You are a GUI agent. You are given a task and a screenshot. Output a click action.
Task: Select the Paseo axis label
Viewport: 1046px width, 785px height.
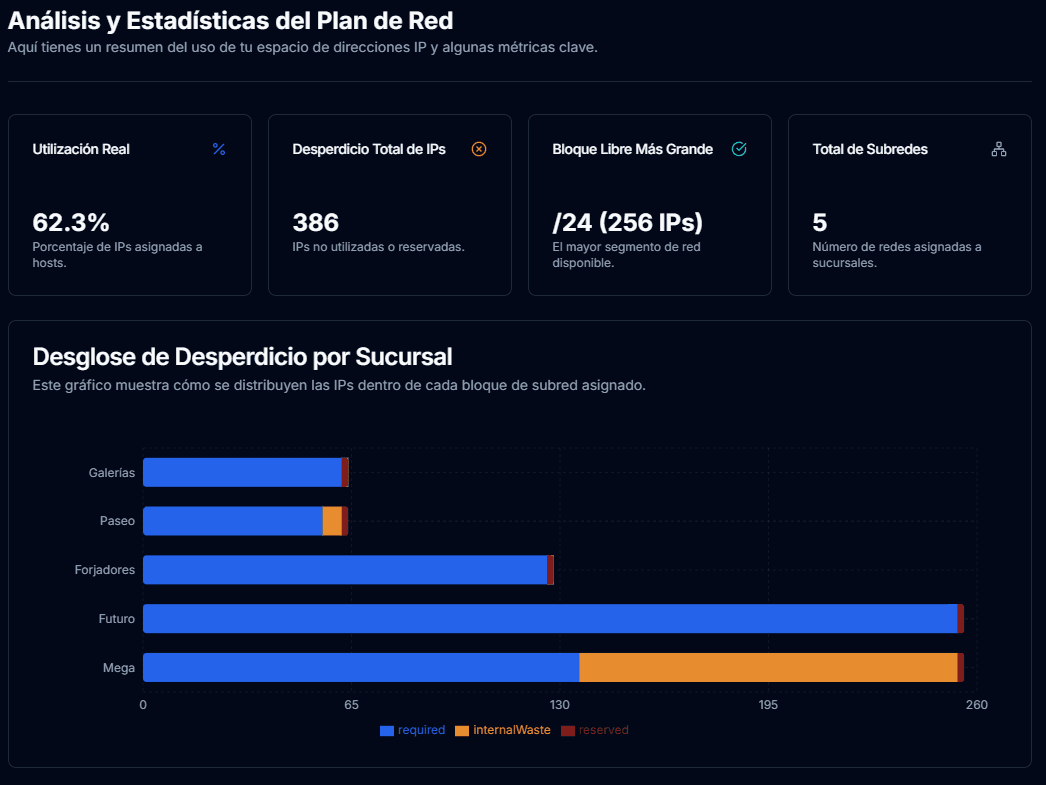click(x=117, y=520)
